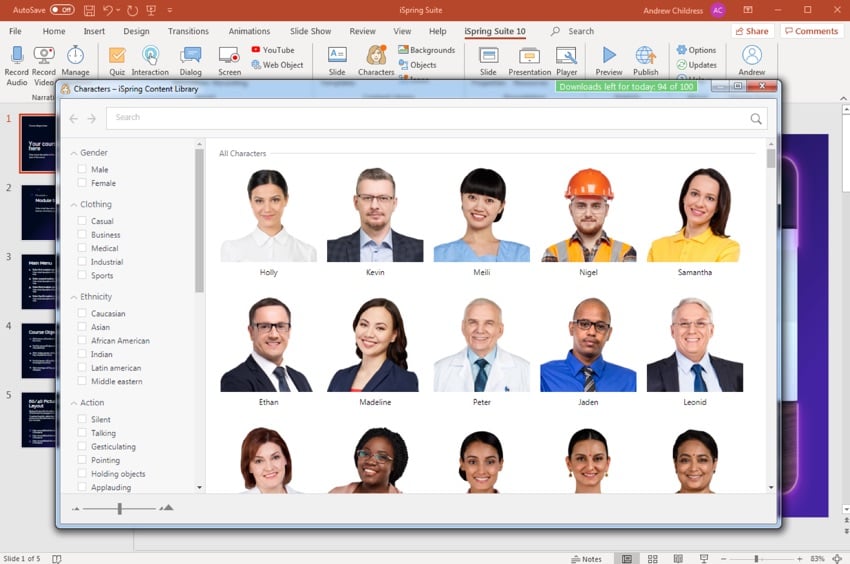Image resolution: width=850 pixels, height=564 pixels.
Task: Tick the Asian ethnicity checkbox
Action: (82, 327)
